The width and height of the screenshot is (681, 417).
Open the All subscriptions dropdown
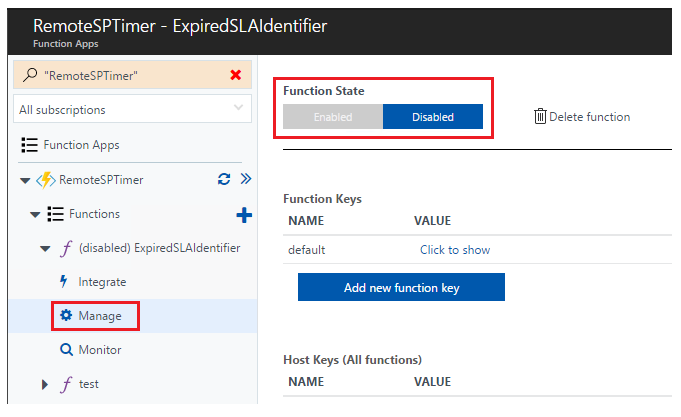132,109
